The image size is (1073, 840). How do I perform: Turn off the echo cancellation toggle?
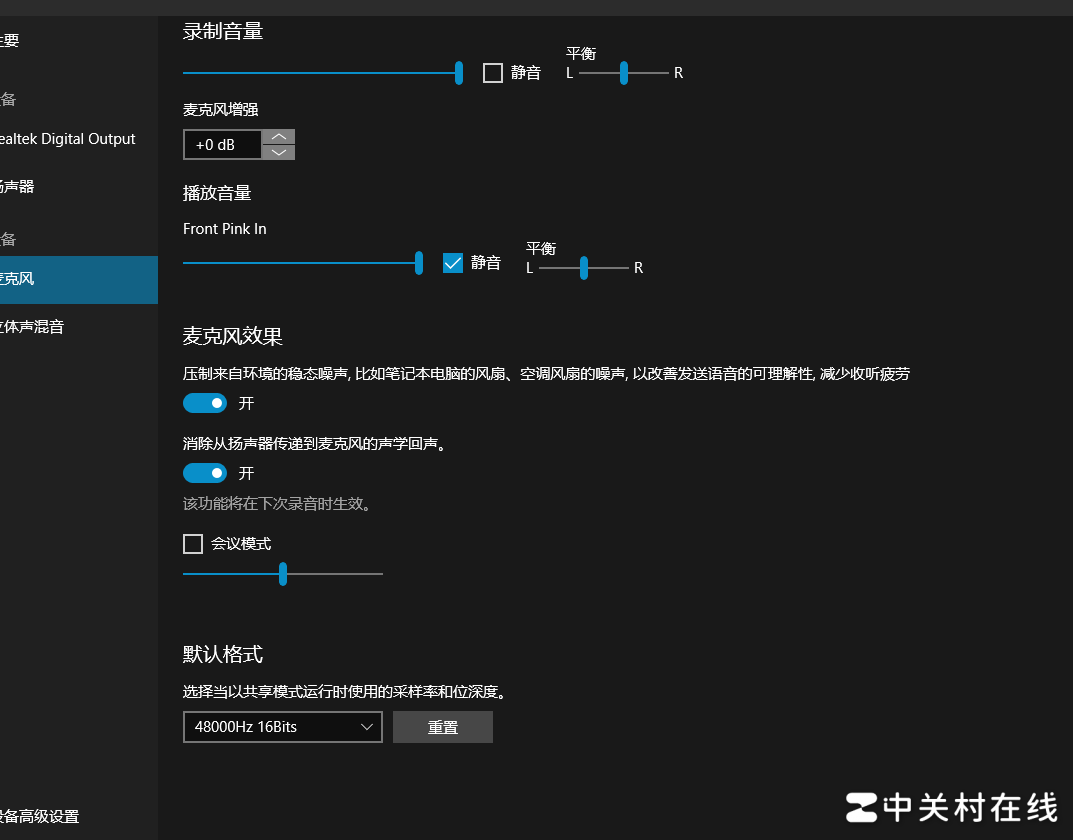tap(205, 473)
